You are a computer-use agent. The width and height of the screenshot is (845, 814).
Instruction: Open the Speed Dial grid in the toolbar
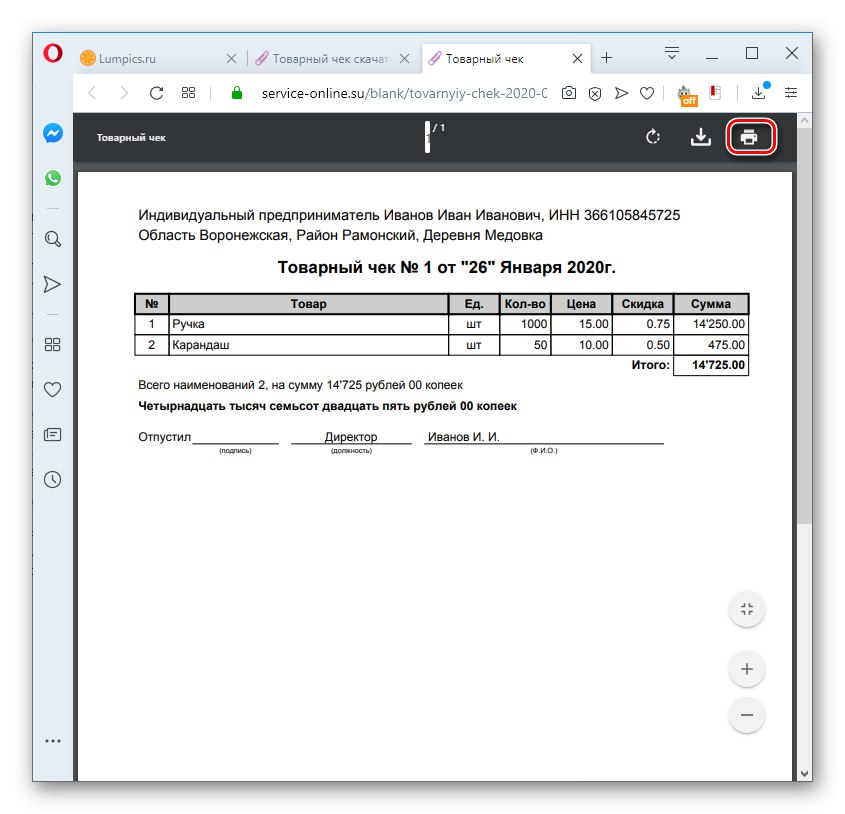(x=188, y=93)
